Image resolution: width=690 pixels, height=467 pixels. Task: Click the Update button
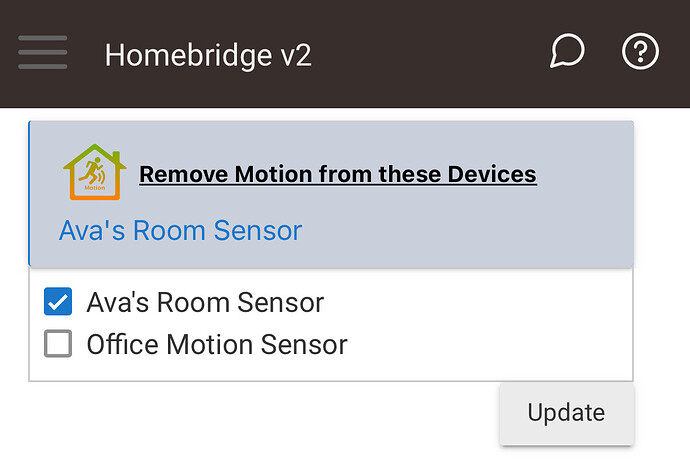pos(566,413)
